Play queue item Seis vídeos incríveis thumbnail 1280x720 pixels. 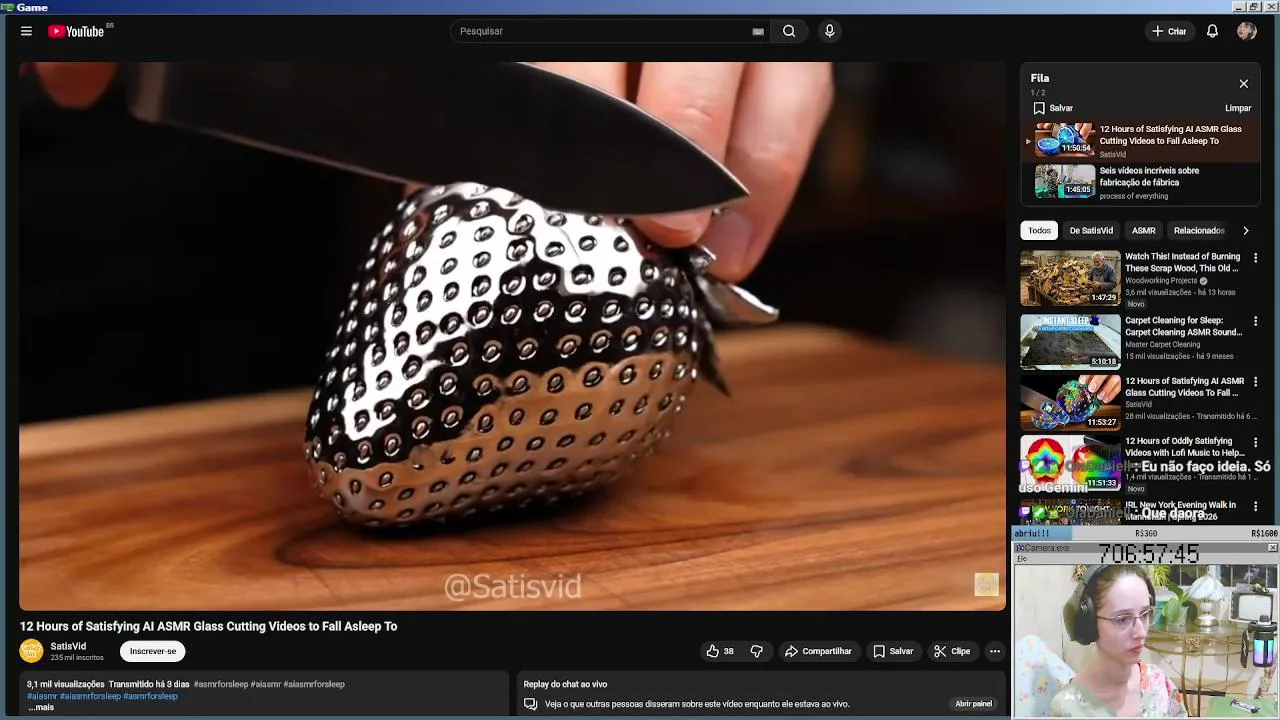coord(1065,181)
